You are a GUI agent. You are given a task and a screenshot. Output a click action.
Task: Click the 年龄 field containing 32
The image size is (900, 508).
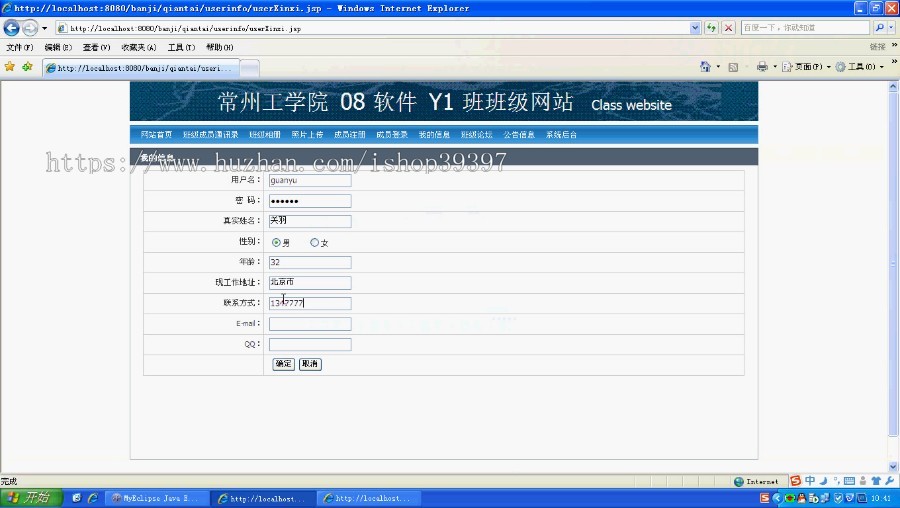[310, 262]
